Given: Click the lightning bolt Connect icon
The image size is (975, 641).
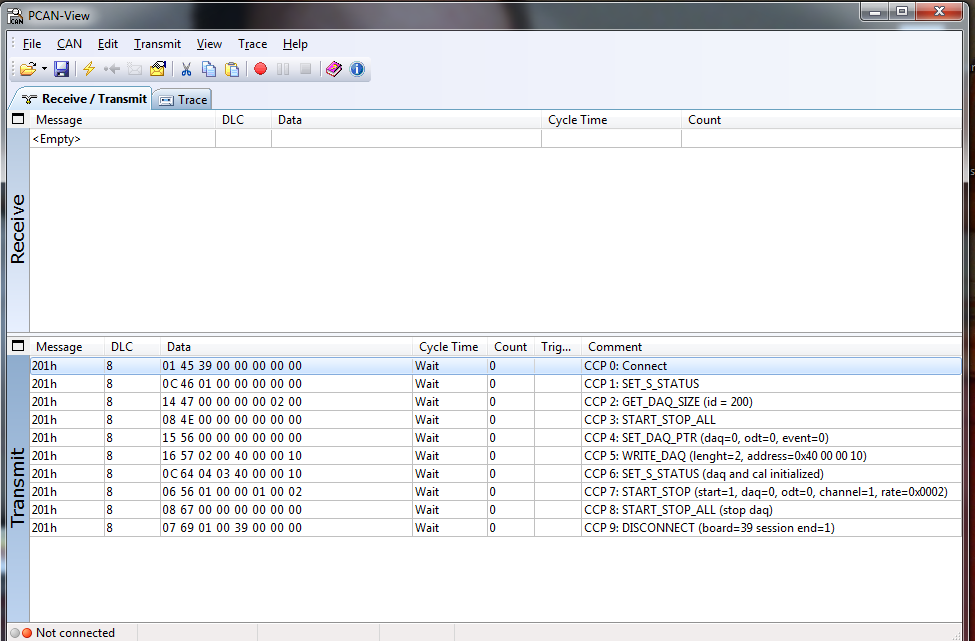Looking at the screenshot, I should click(x=89, y=69).
